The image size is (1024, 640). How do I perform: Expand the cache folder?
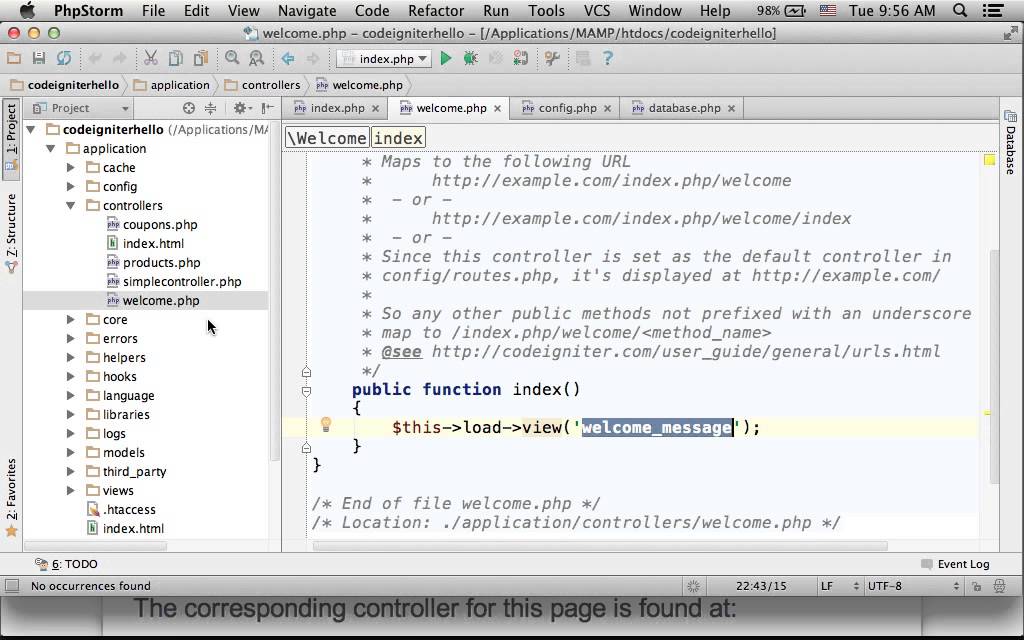point(71,168)
